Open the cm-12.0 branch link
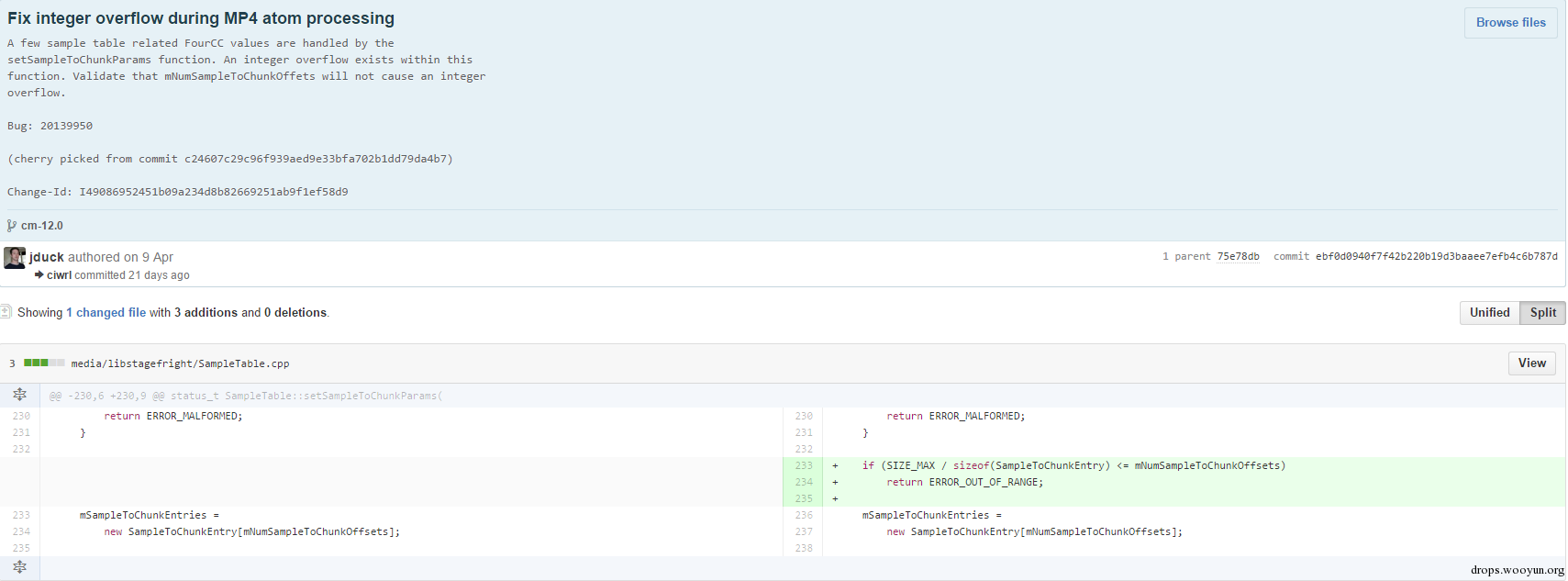 point(42,226)
